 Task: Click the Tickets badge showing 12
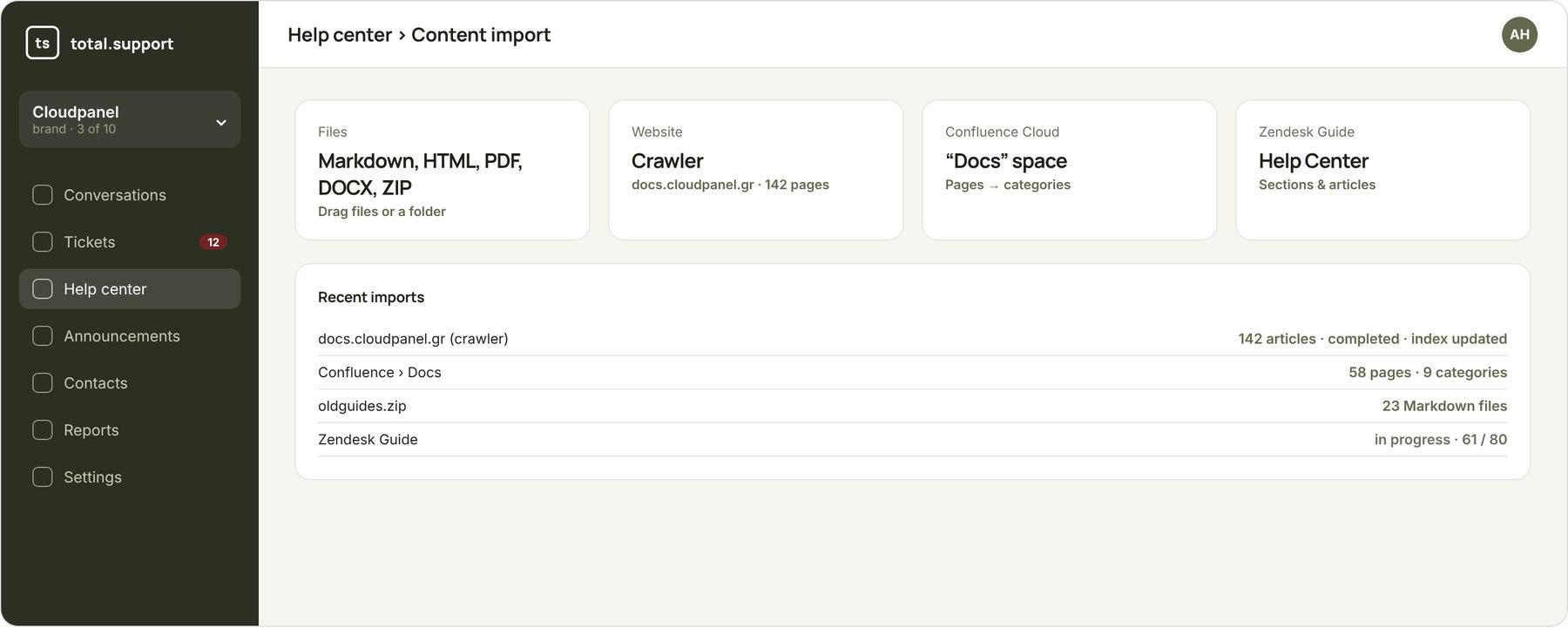(x=213, y=242)
